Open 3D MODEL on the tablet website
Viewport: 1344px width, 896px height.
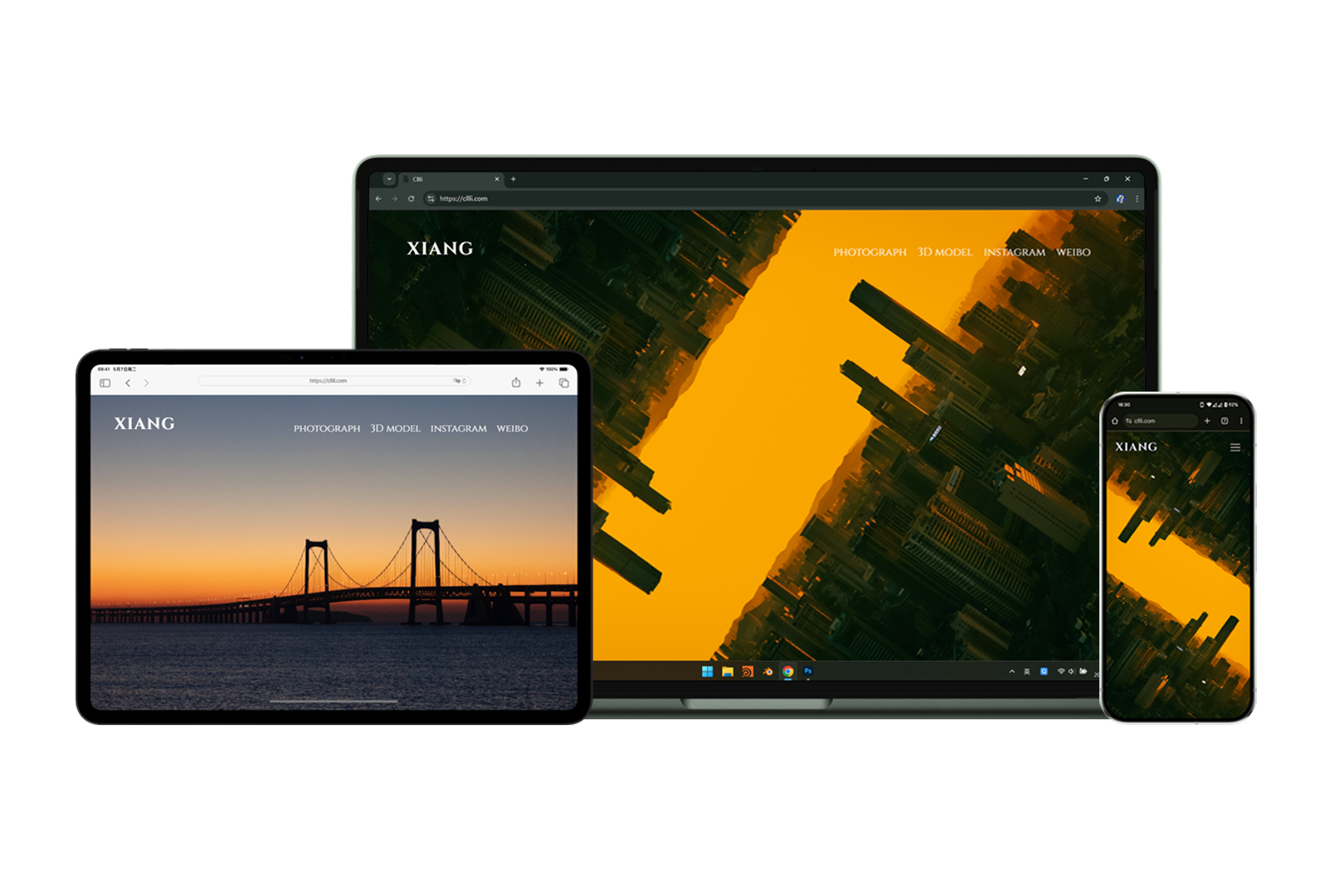pyautogui.click(x=395, y=429)
